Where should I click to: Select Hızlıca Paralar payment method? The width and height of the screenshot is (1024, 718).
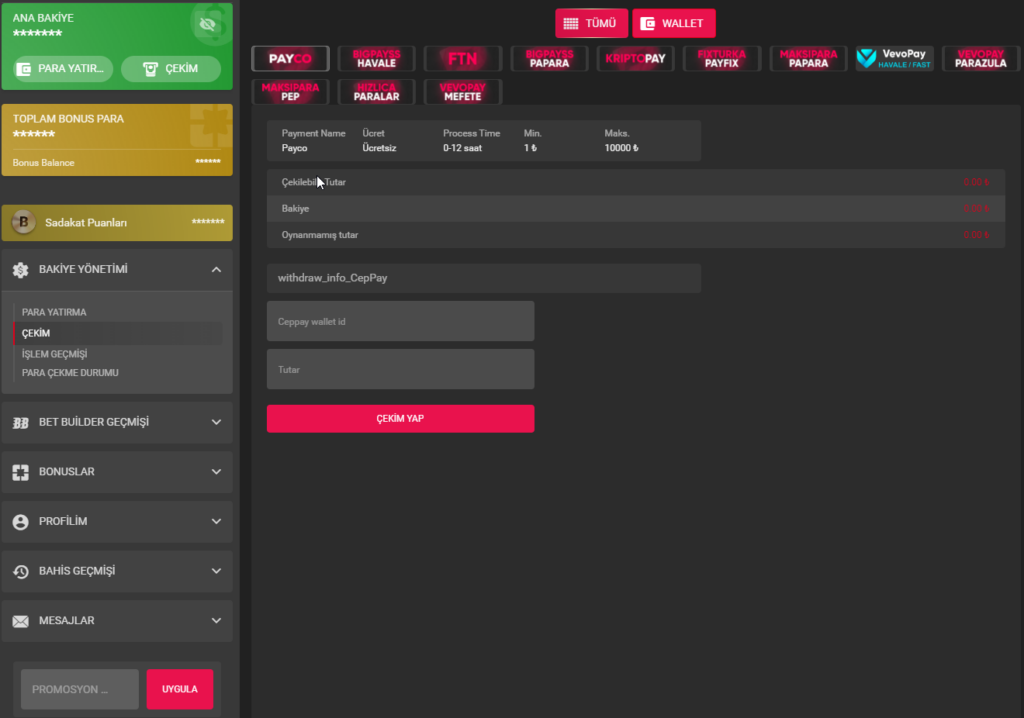tap(376, 92)
